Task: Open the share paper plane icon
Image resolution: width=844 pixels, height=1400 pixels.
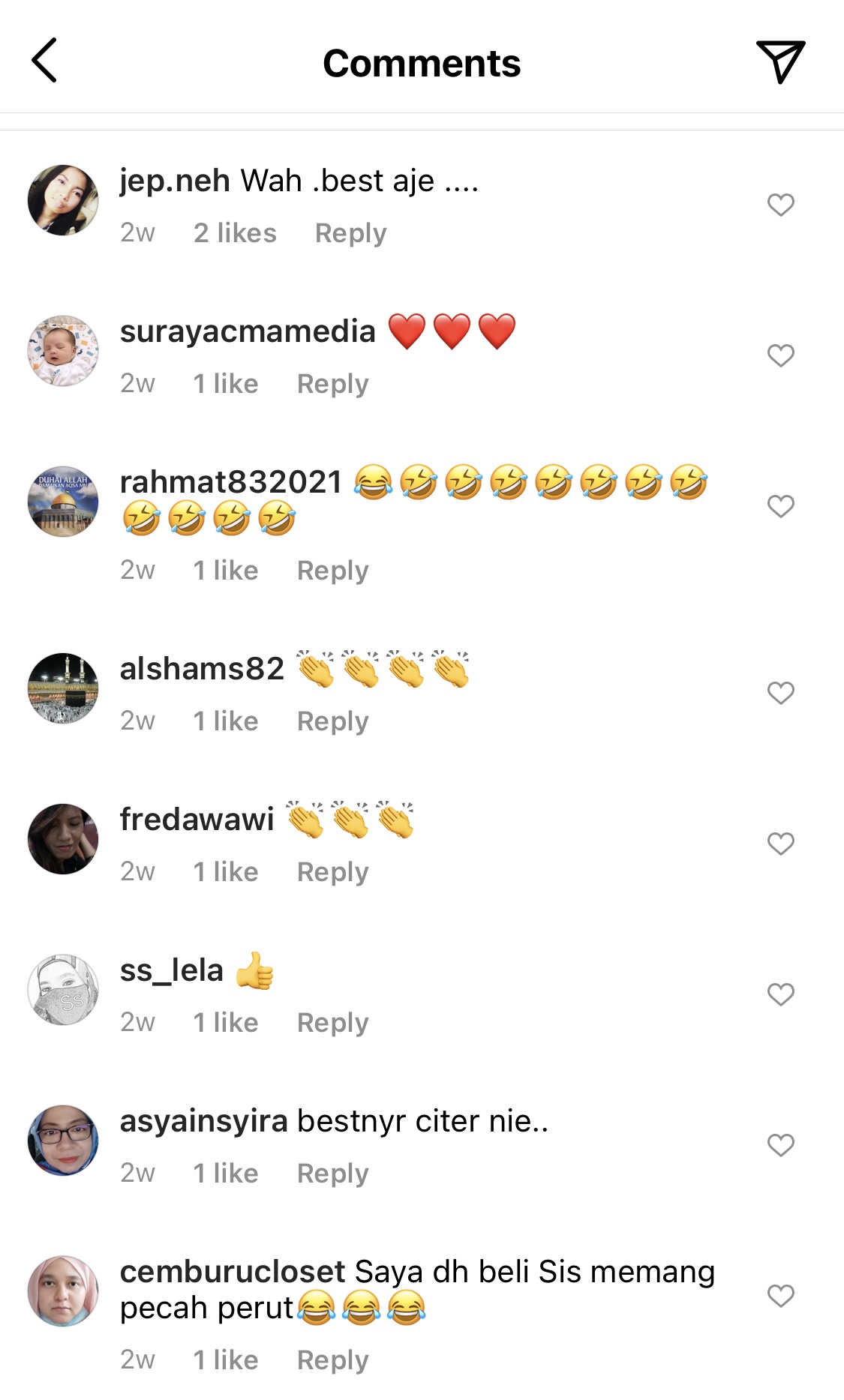Action: tap(780, 61)
